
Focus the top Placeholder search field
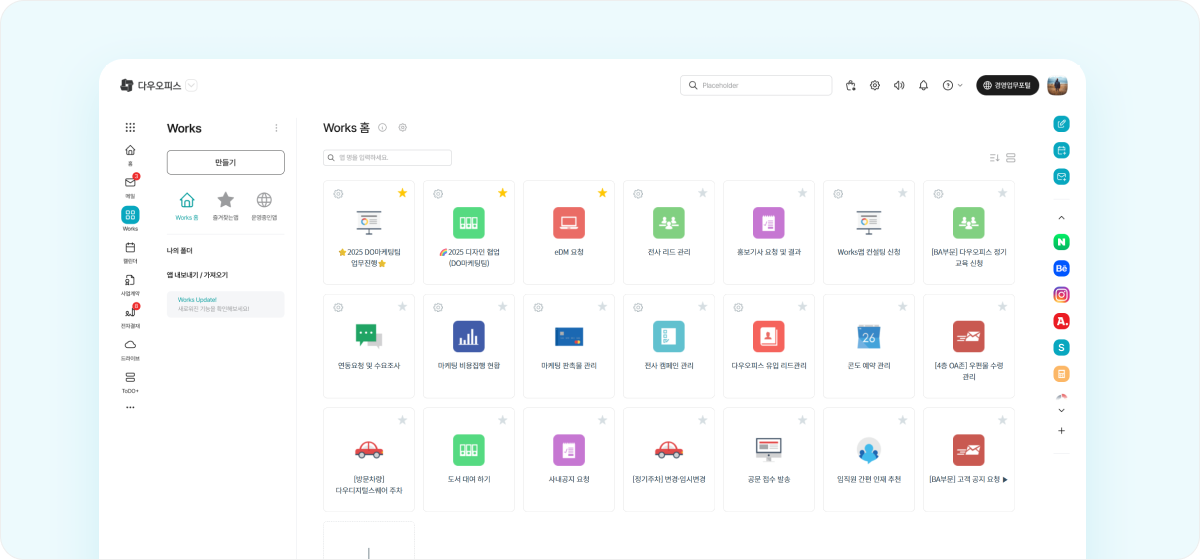[756, 86]
